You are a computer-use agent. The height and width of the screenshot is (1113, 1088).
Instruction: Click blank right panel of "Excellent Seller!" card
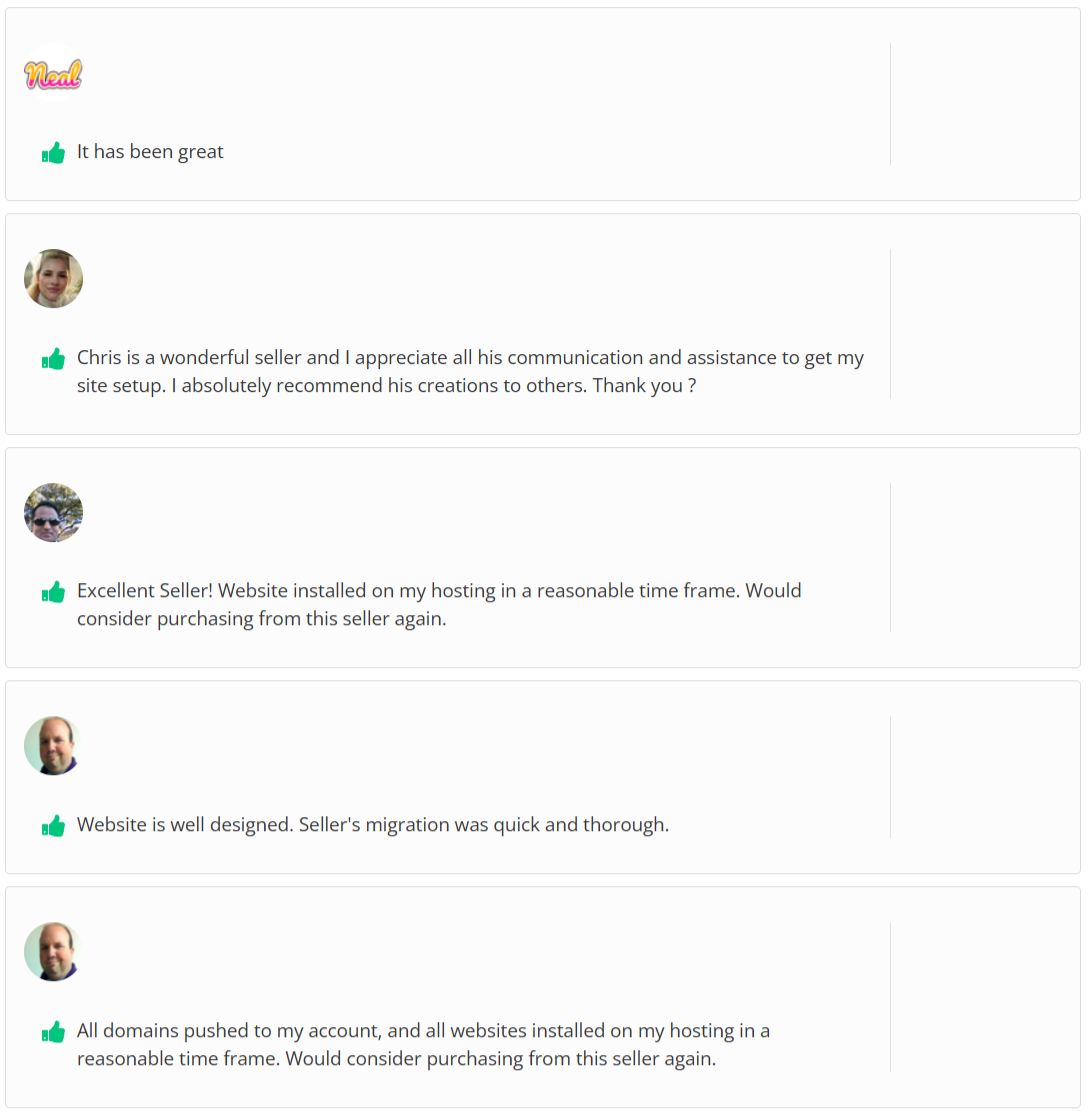(984, 558)
